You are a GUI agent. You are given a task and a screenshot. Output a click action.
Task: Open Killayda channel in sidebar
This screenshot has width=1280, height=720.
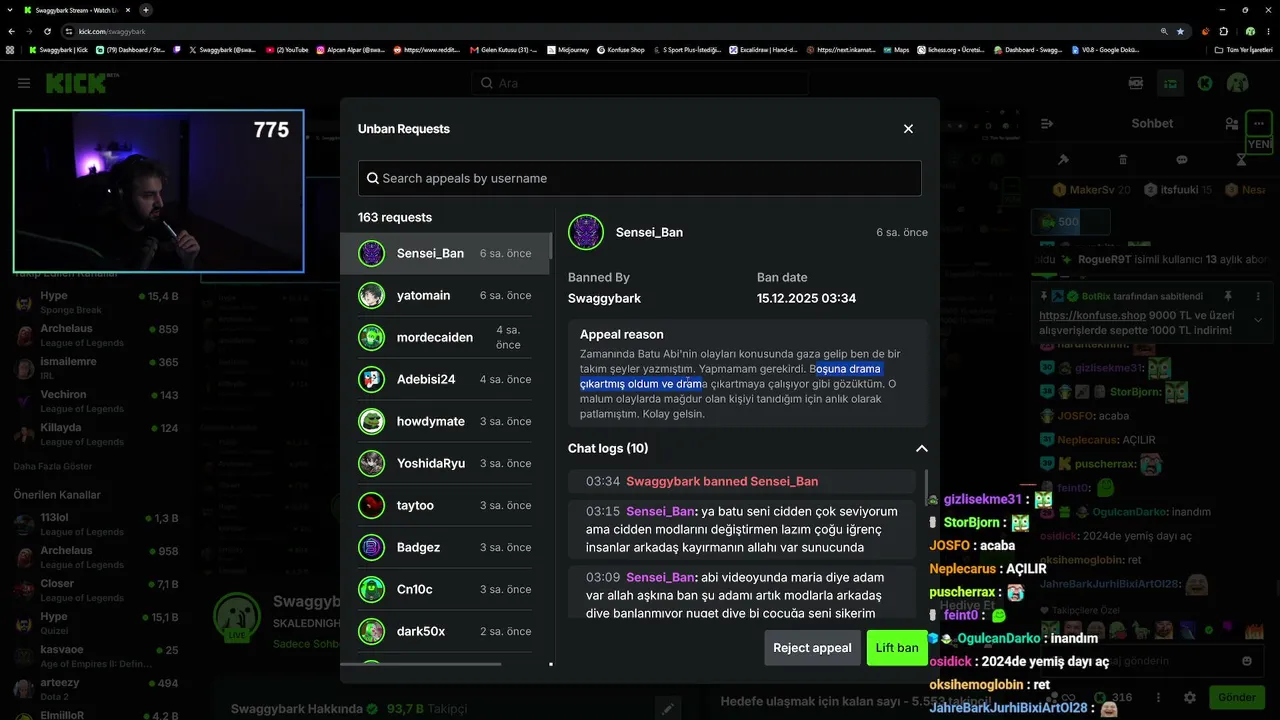(96, 434)
